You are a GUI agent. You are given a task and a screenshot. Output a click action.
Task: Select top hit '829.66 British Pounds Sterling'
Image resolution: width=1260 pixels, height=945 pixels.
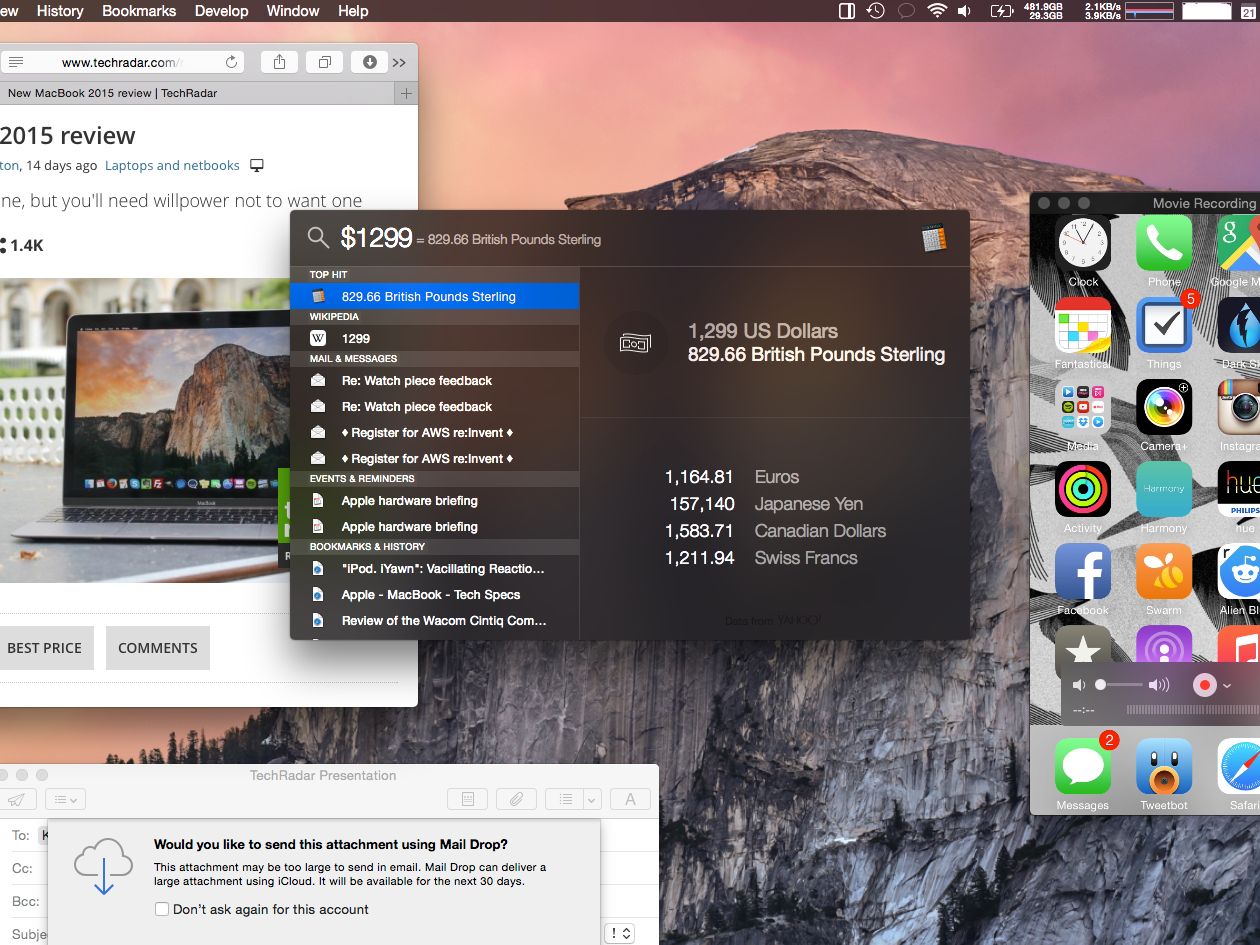point(434,296)
